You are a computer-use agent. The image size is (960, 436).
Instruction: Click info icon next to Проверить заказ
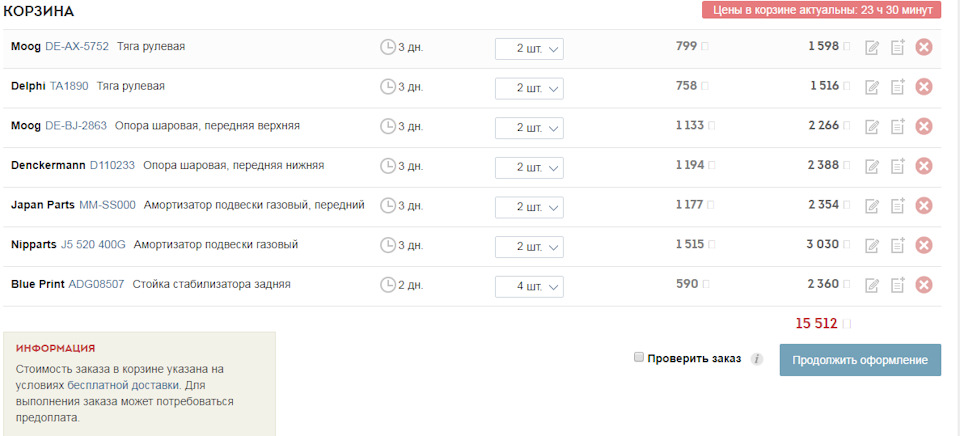point(757,359)
